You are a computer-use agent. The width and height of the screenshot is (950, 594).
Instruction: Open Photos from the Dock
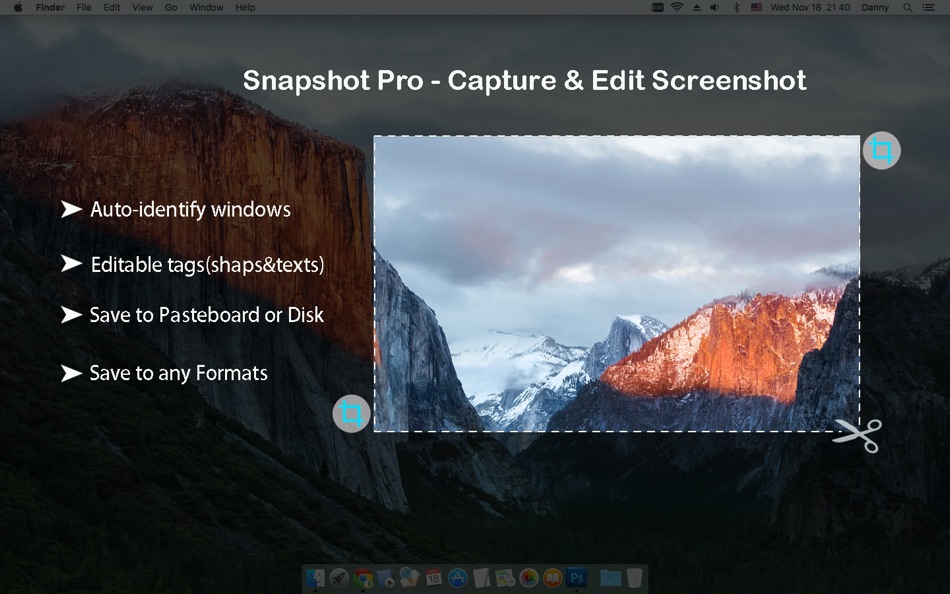(x=529, y=578)
